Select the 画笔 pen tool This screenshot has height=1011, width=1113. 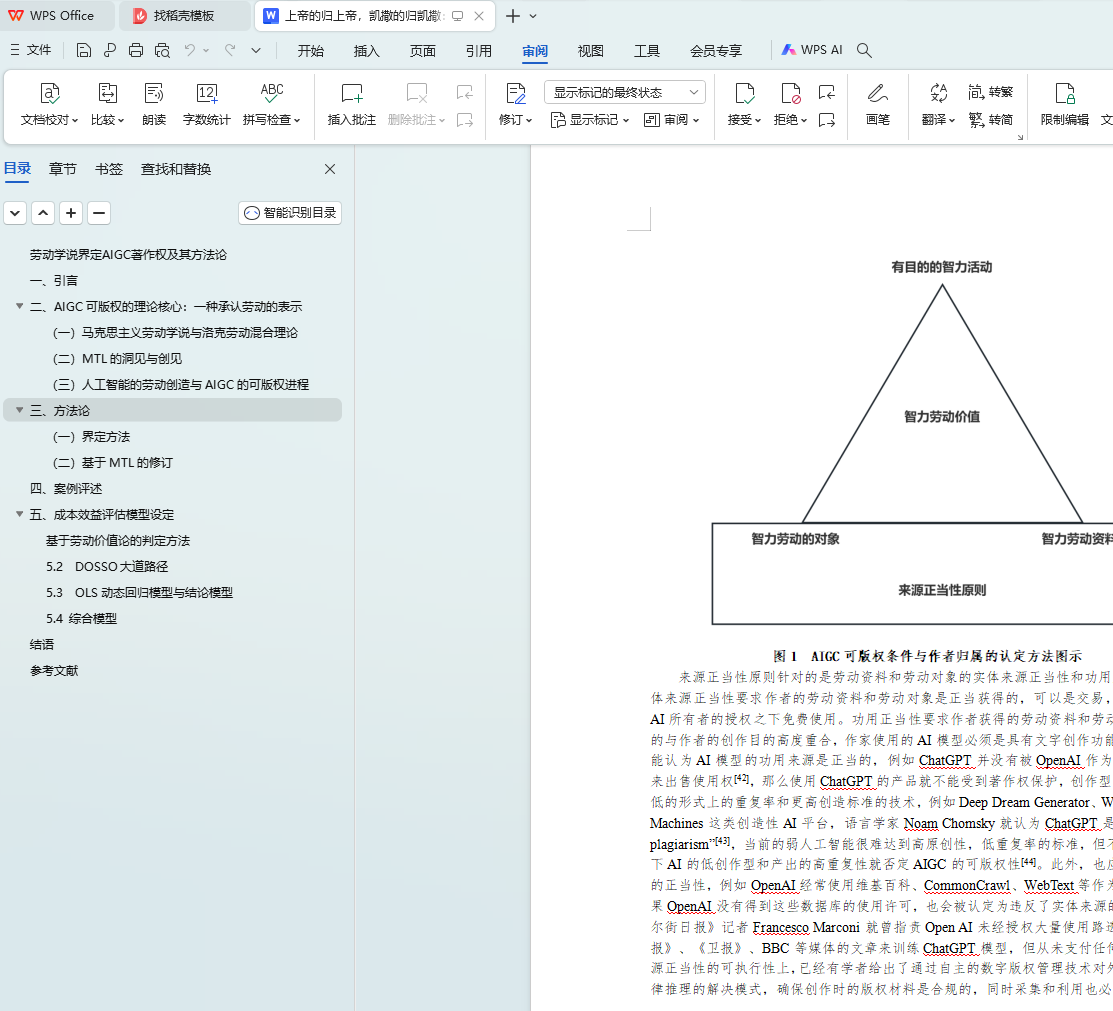(x=878, y=104)
